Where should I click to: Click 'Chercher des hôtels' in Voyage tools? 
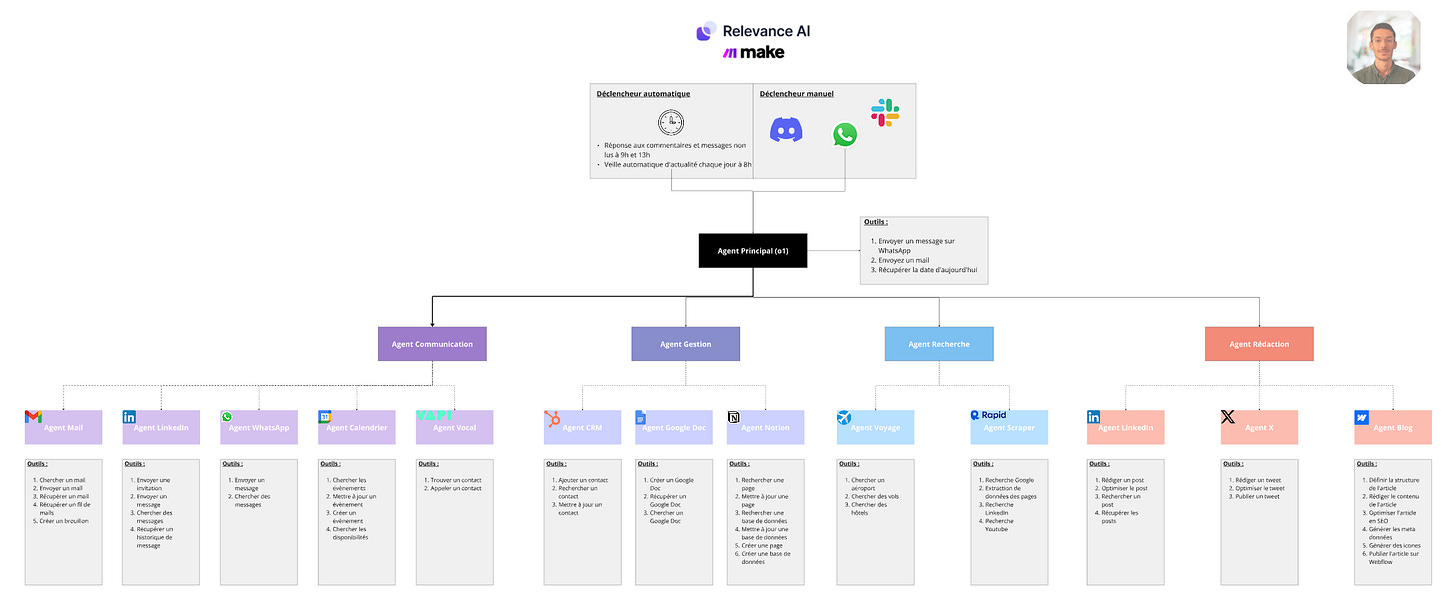pyautogui.click(x=869, y=508)
